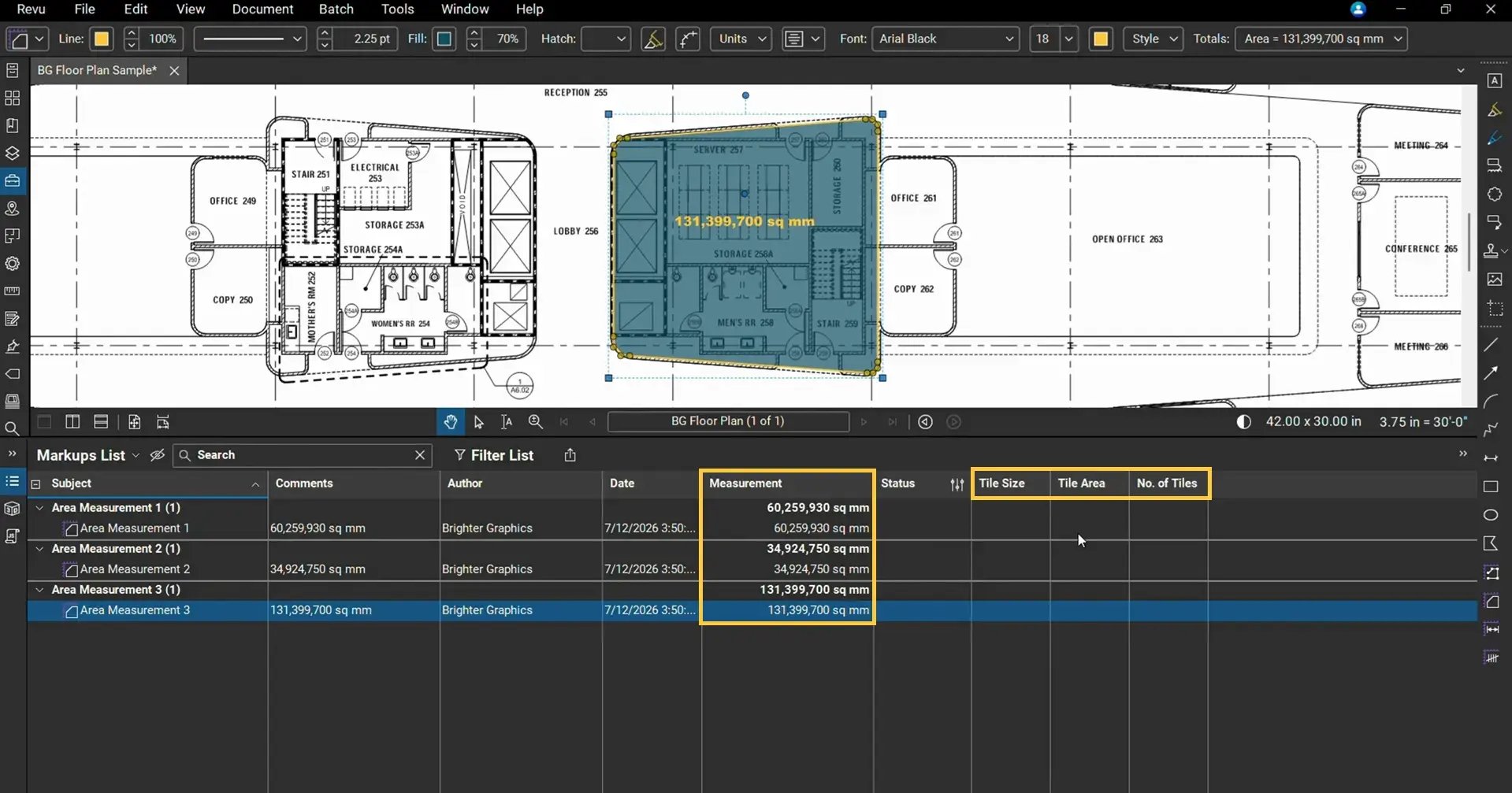Open the Document menu
Image resolution: width=1512 pixels, height=793 pixels.
(x=262, y=9)
